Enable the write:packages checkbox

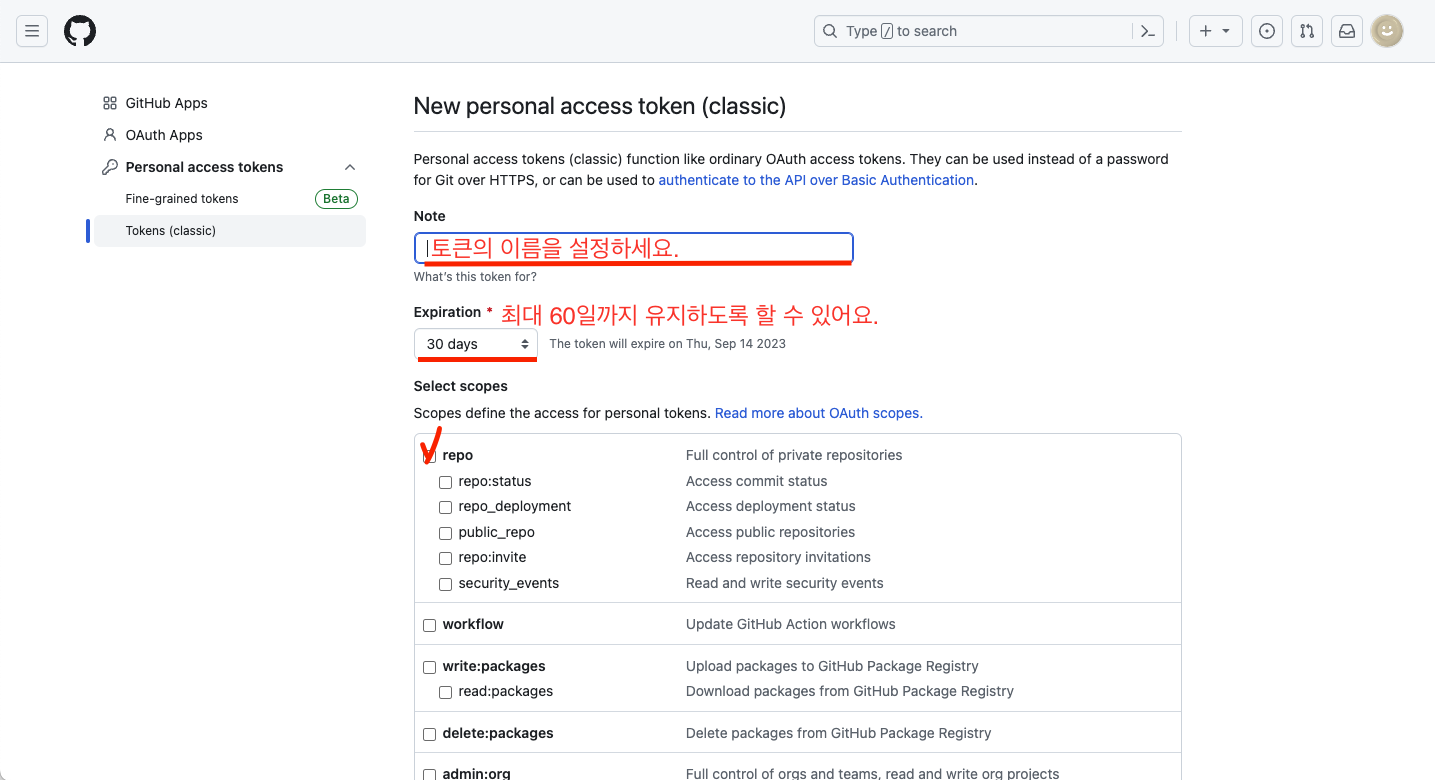[430, 667]
